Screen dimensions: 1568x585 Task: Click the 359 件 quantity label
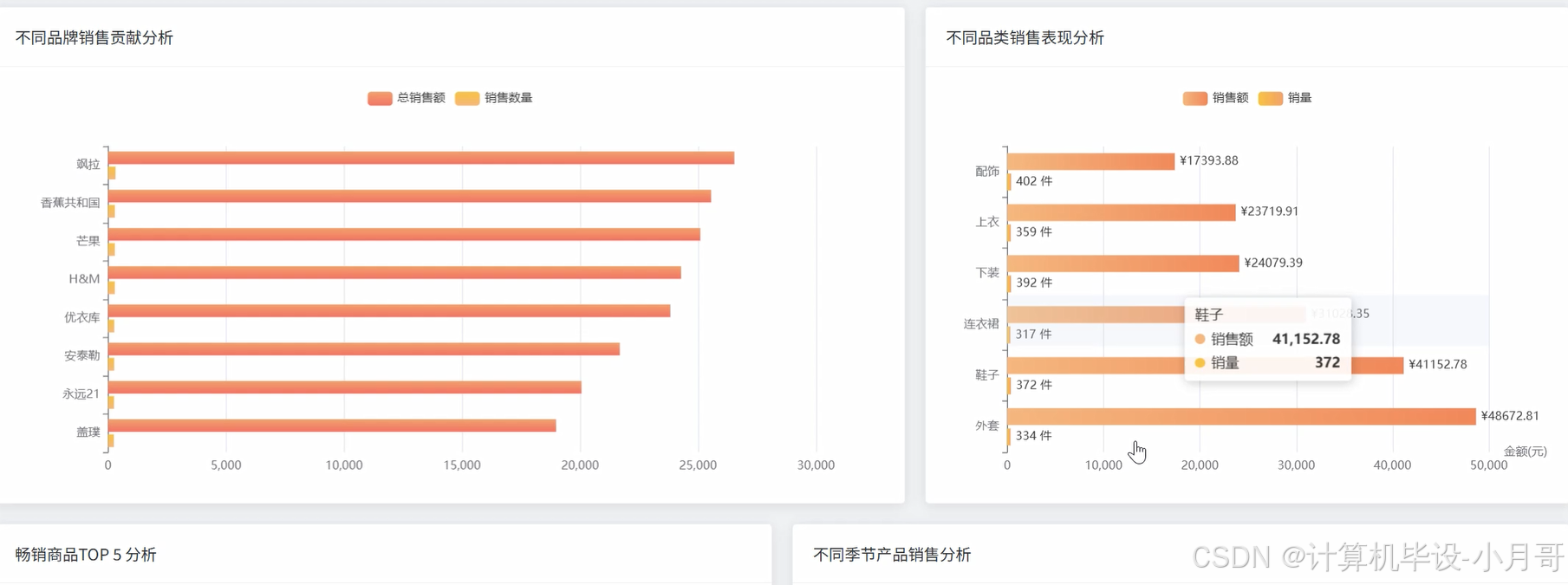click(1034, 232)
